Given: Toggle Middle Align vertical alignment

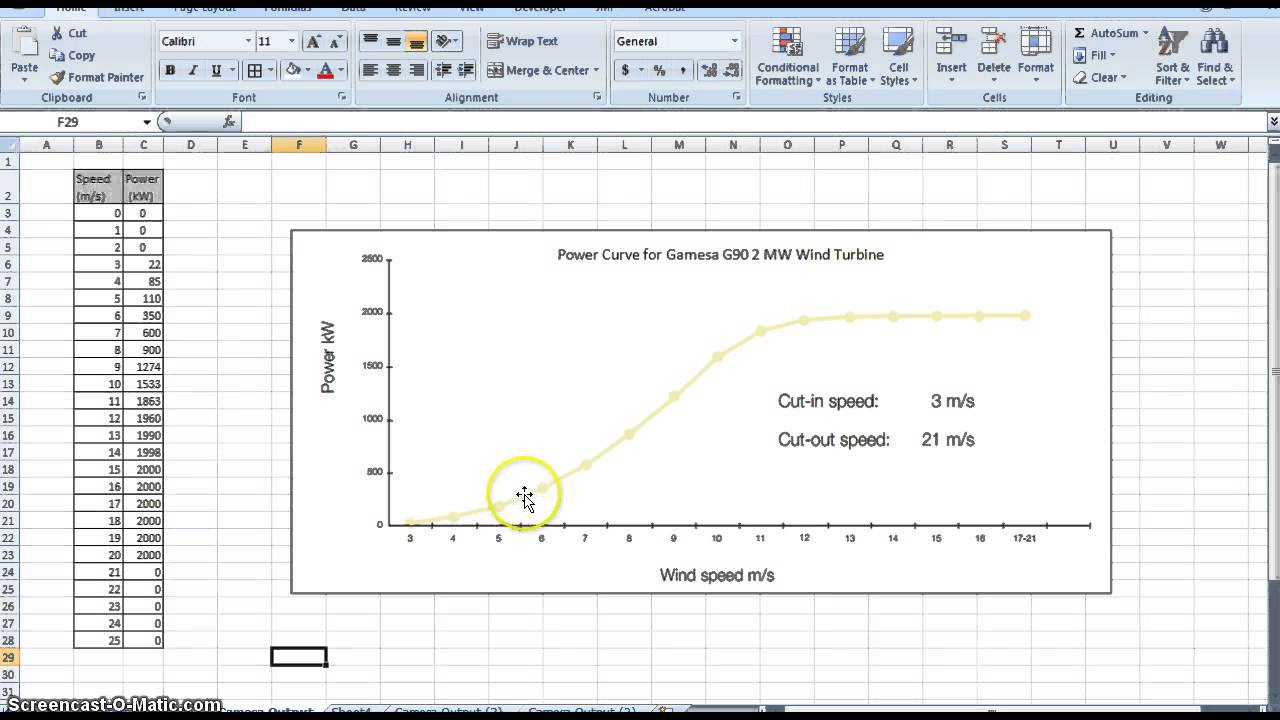Looking at the screenshot, I should coord(393,41).
